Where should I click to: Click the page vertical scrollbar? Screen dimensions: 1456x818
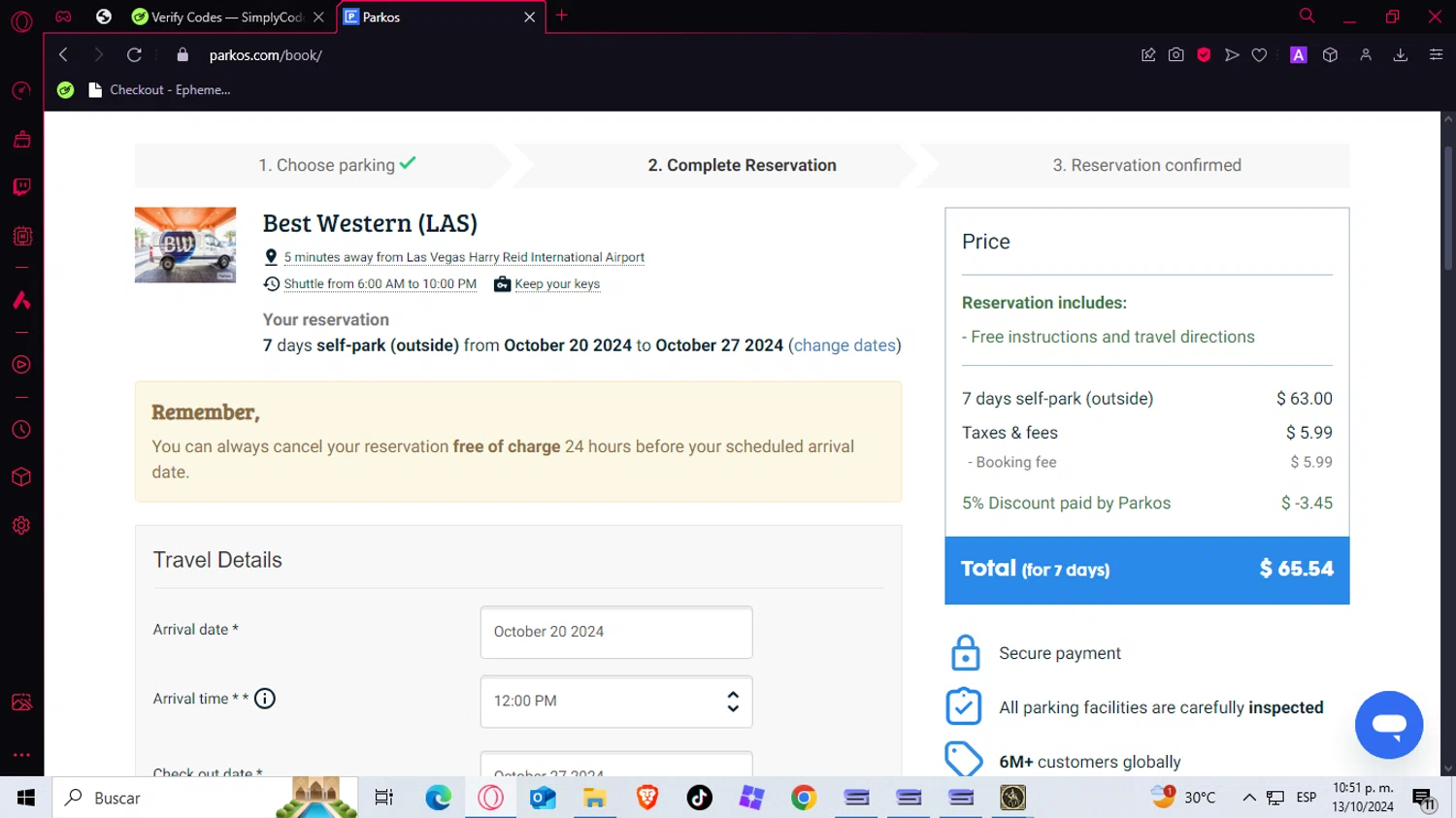pos(1447,209)
